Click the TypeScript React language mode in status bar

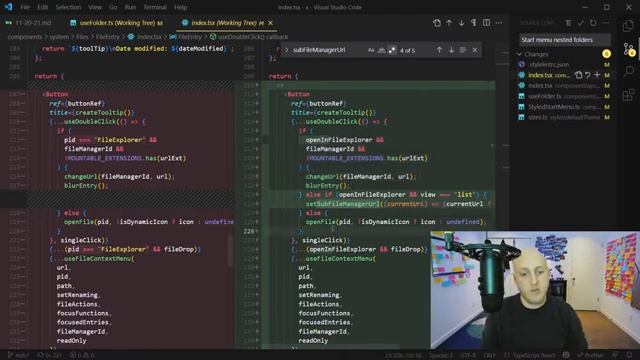click(533, 356)
